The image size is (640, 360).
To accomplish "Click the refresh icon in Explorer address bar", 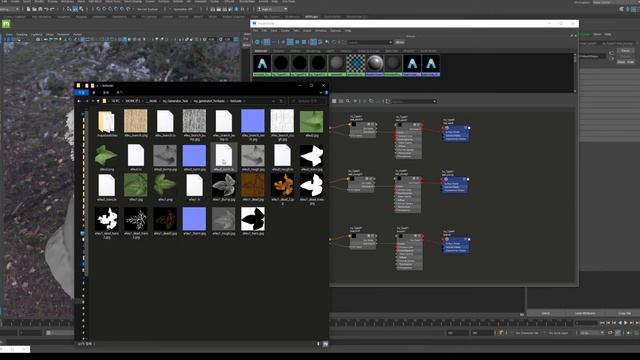I will pyautogui.click(x=281, y=101).
